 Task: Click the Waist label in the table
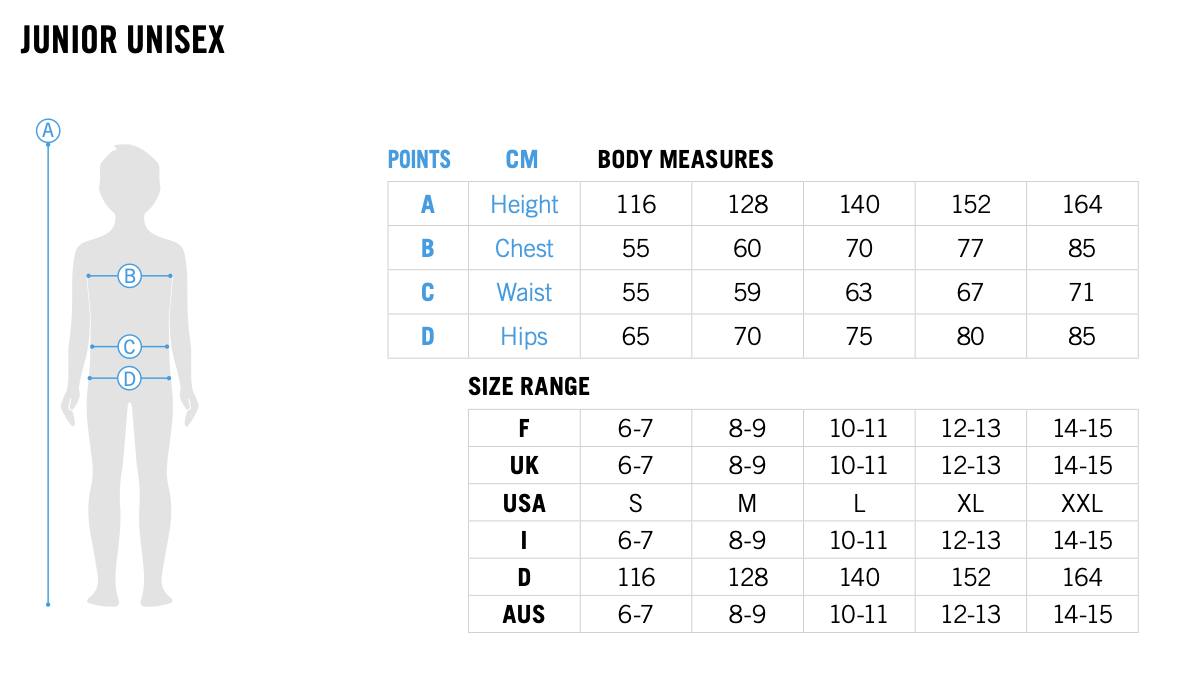tap(524, 292)
